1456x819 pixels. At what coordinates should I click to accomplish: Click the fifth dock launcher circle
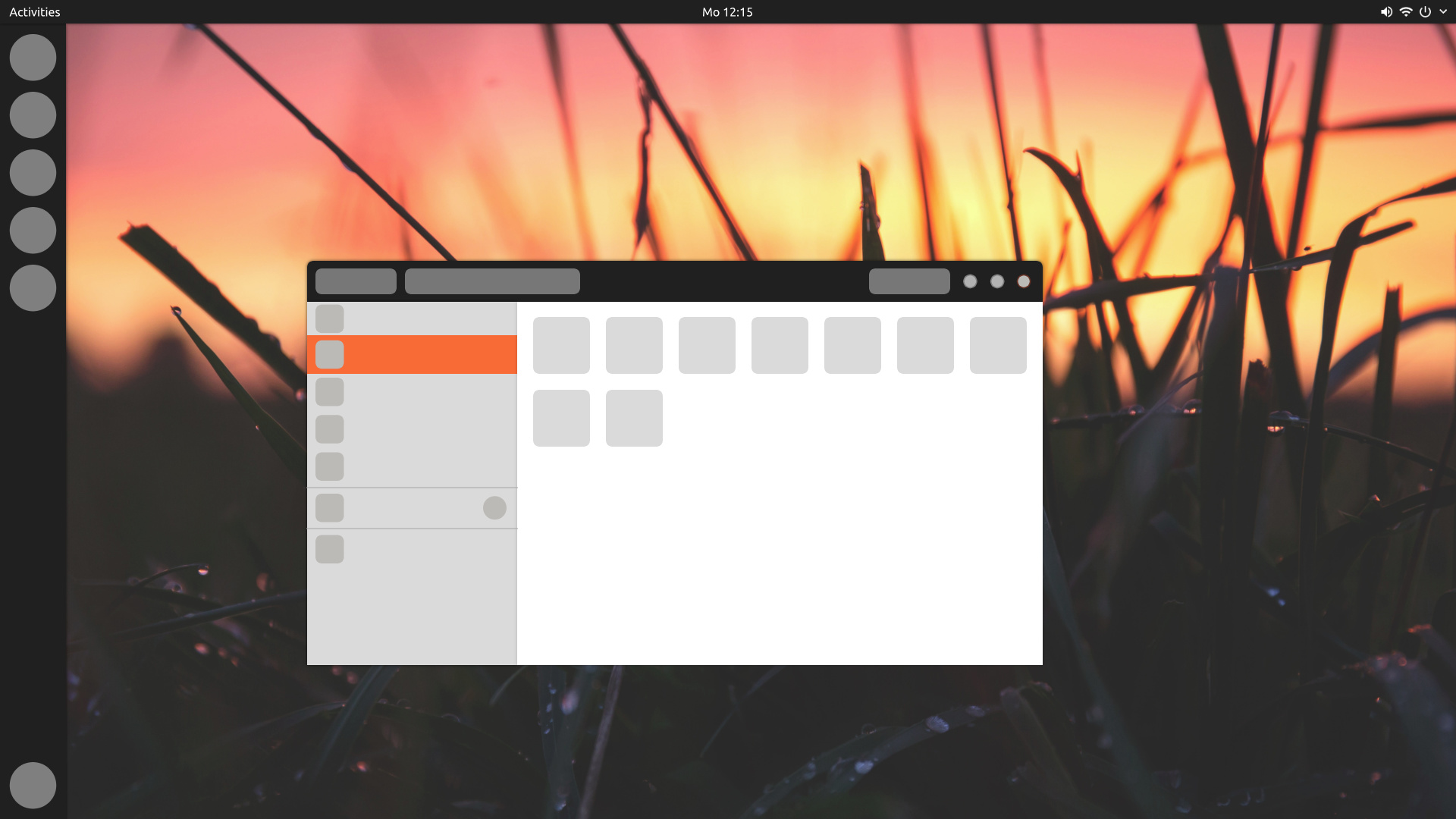[33, 288]
